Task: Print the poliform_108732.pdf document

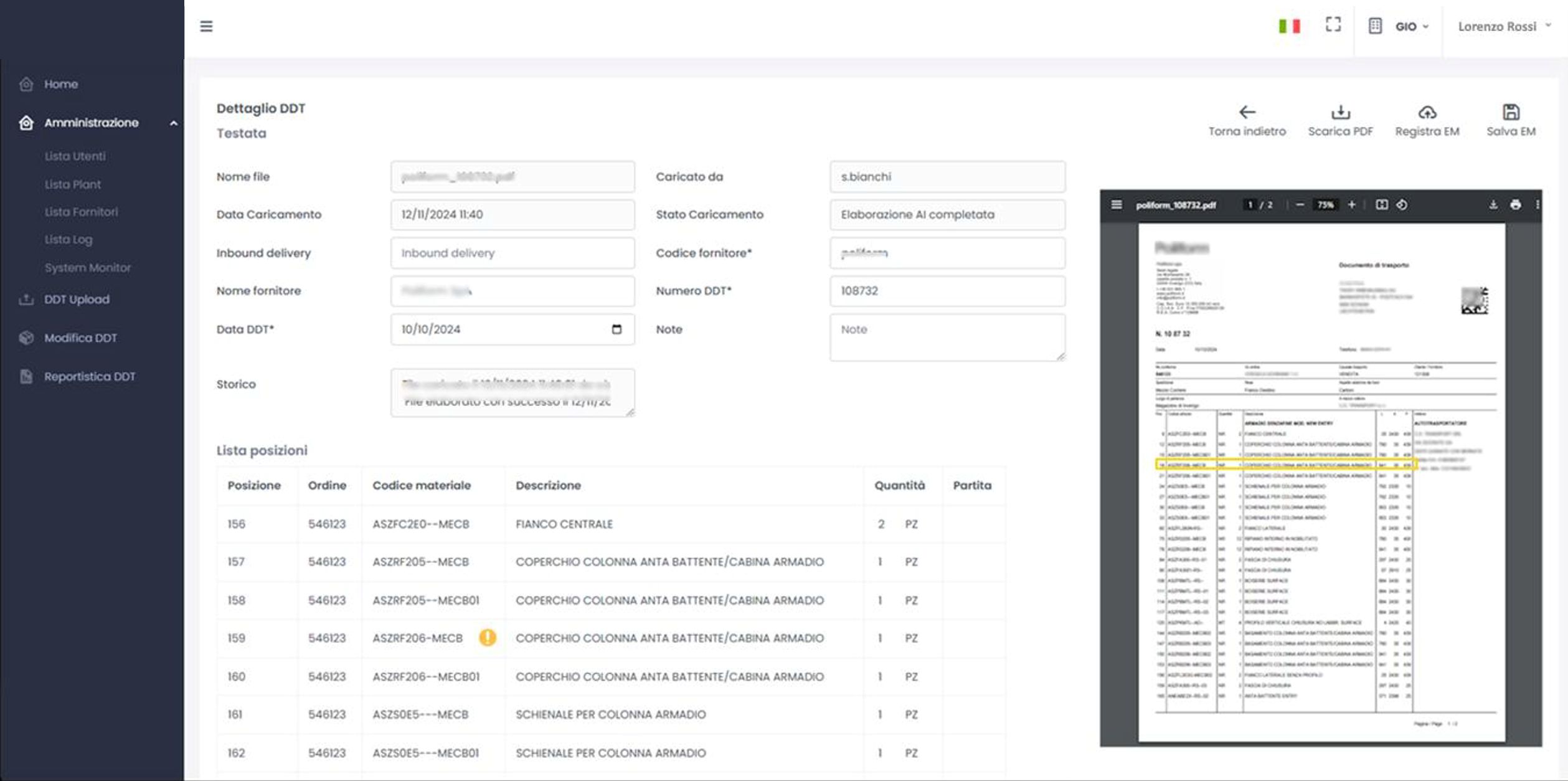Action: pos(1516,204)
